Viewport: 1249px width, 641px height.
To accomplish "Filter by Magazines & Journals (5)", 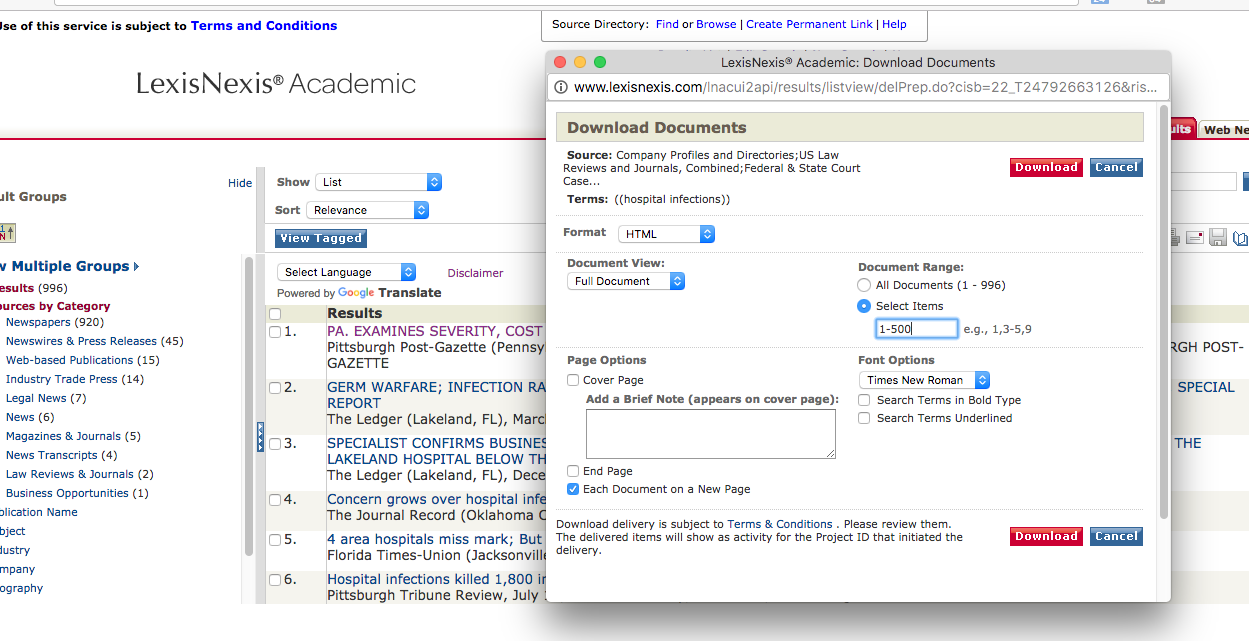I will coord(73,437).
